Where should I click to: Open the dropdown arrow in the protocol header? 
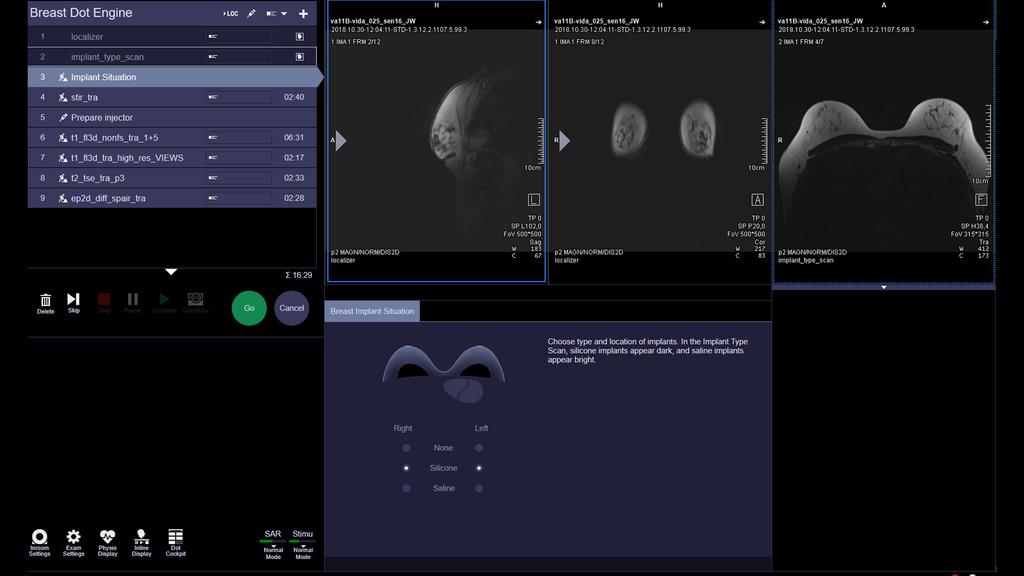pos(283,13)
